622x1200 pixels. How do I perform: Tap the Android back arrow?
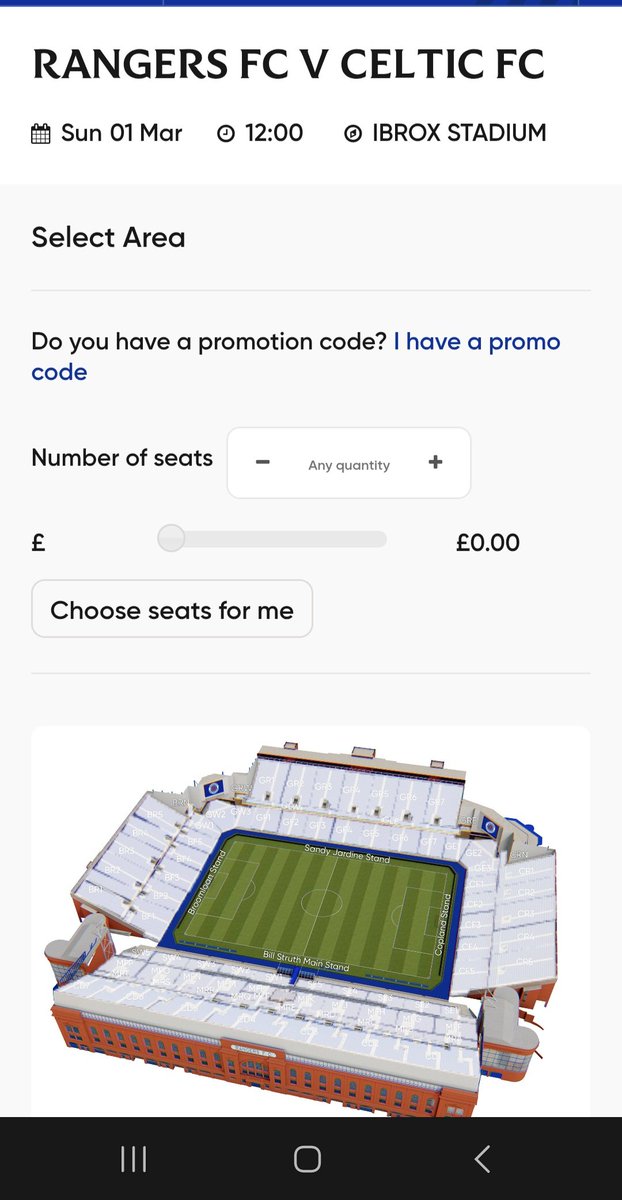tap(482, 1159)
